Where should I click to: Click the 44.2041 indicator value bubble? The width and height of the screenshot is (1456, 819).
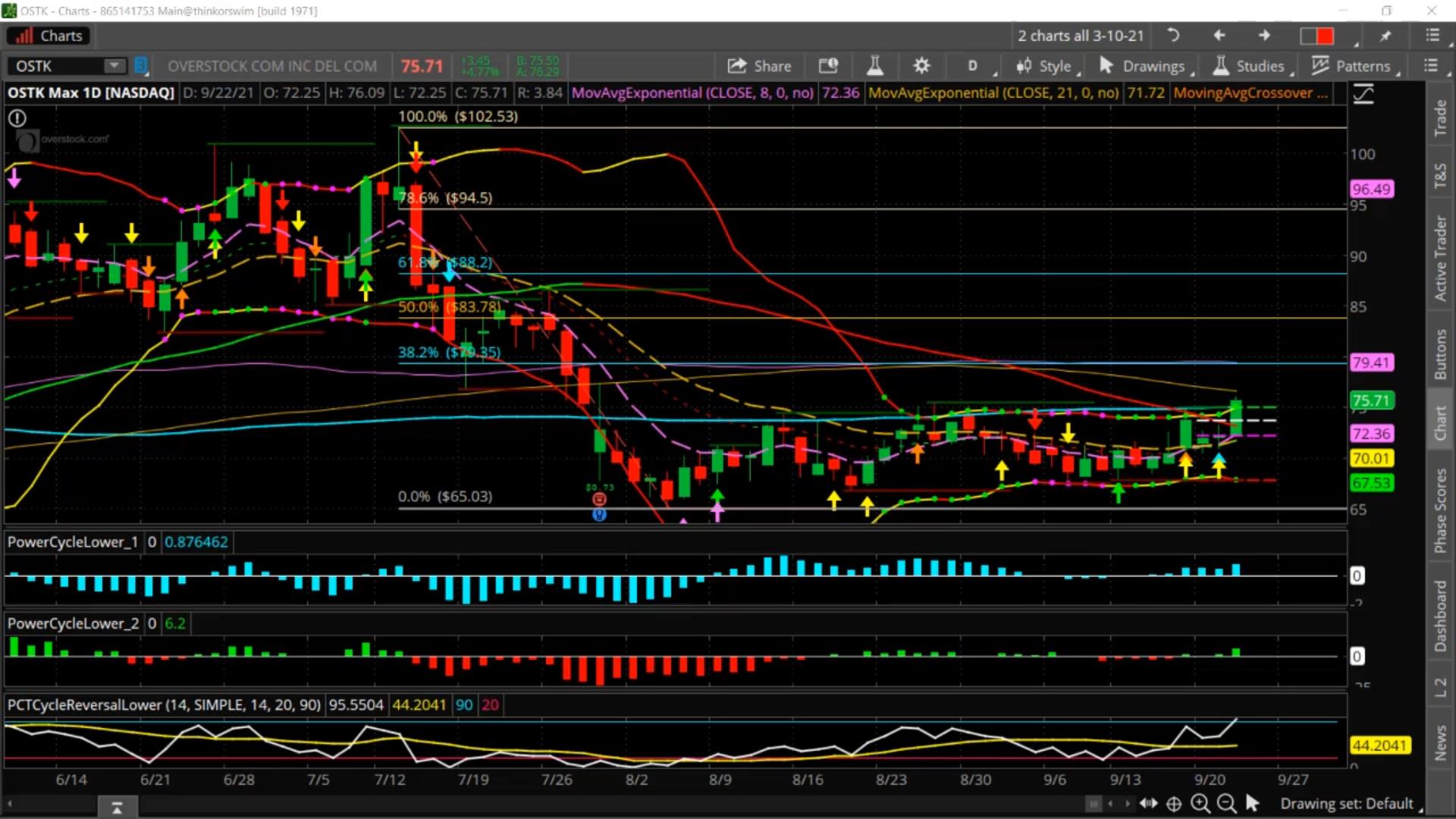tap(1379, 745)
